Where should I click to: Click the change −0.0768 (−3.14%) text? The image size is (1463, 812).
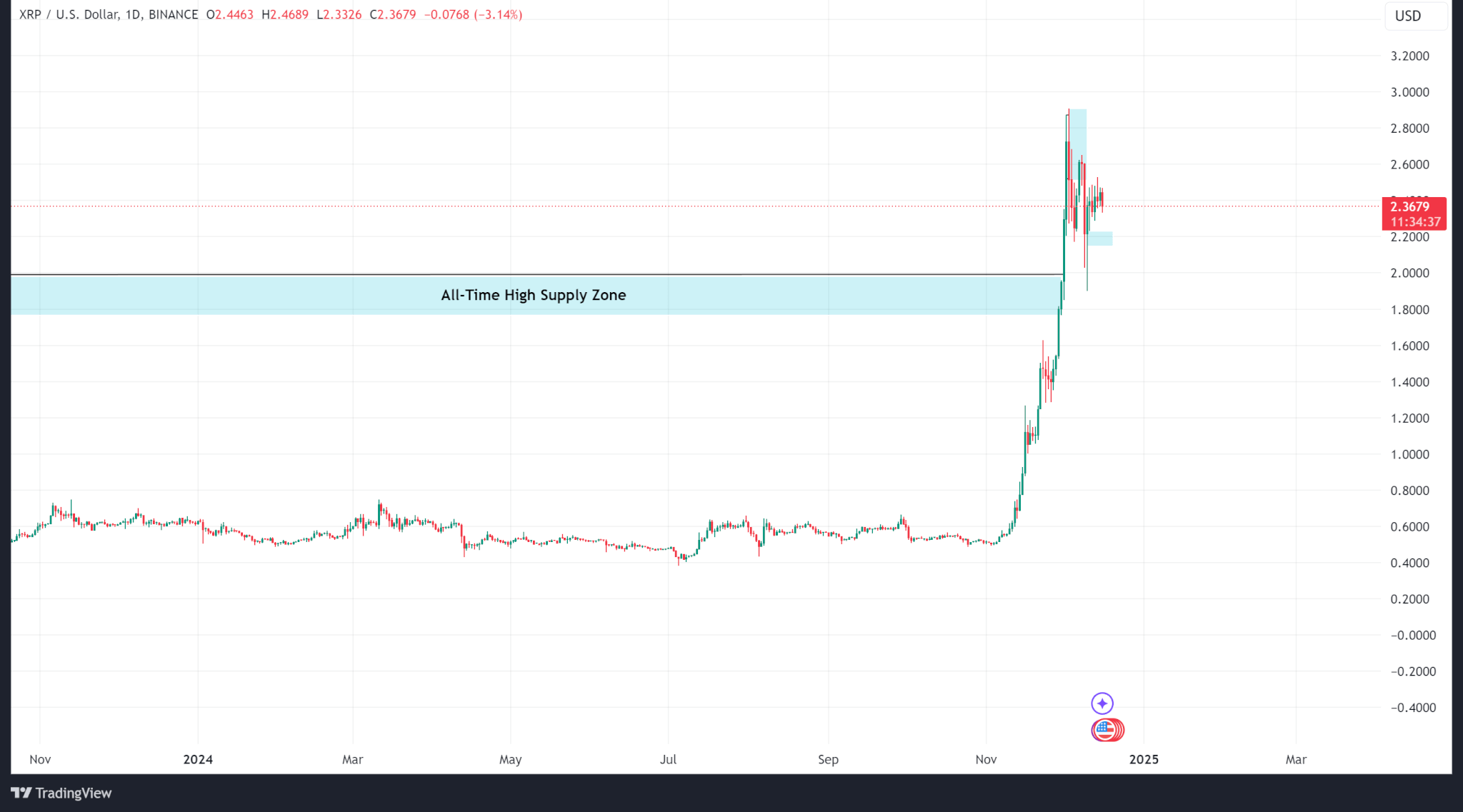pos(473,14)
